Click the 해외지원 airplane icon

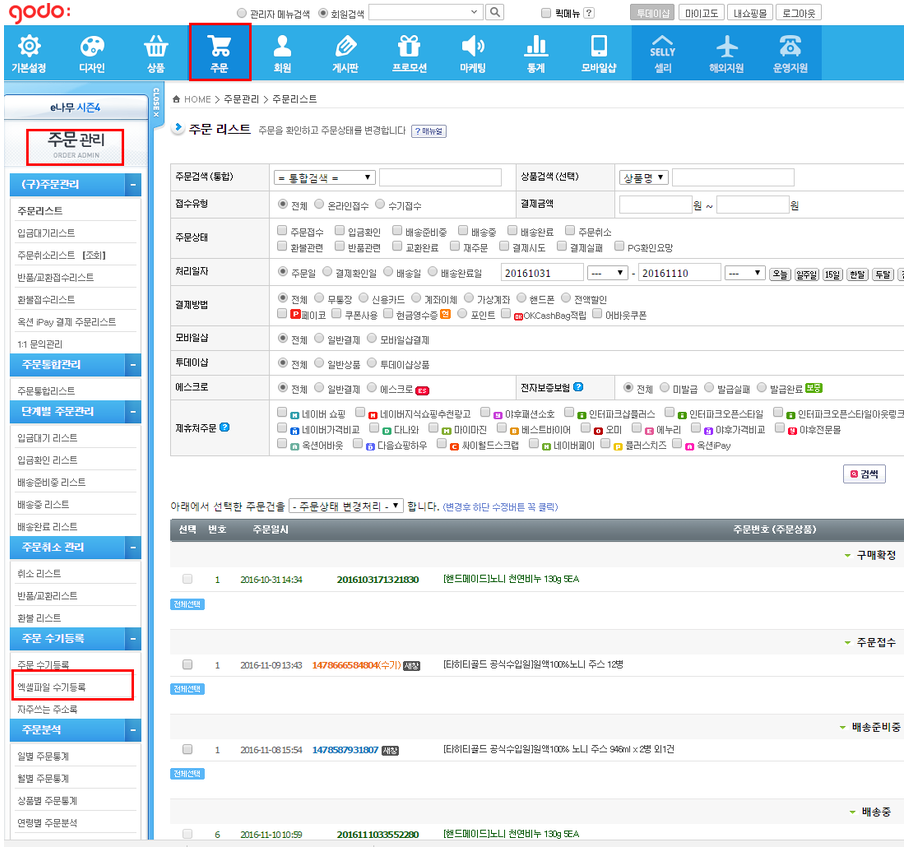point(727,46)
